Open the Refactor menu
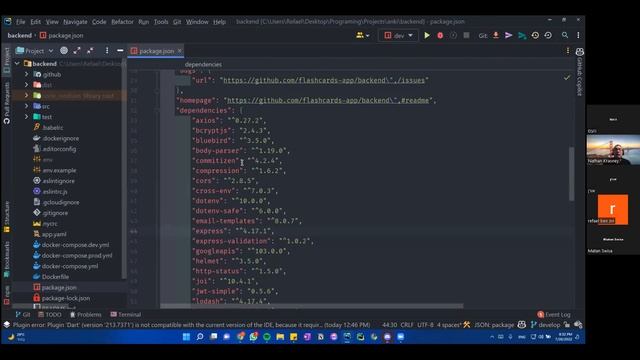640x360 pixels. pos(122,22)
